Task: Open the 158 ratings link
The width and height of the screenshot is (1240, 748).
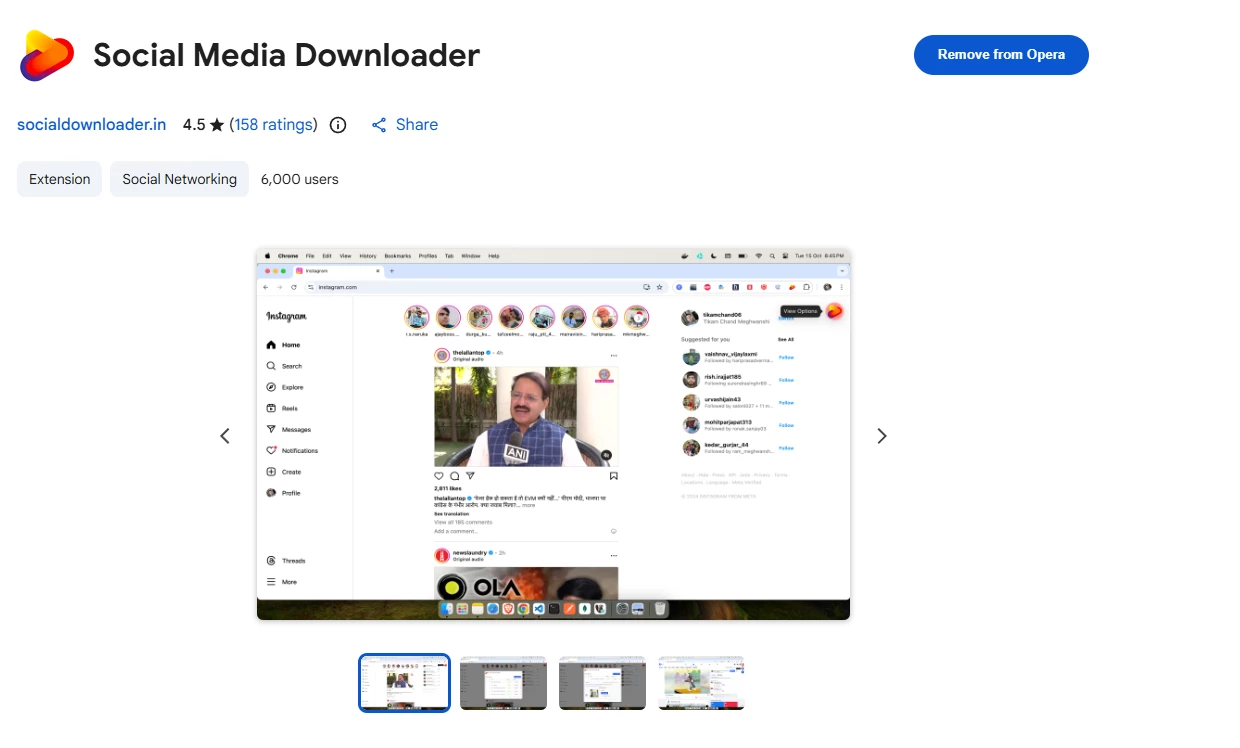Action: 273,125
